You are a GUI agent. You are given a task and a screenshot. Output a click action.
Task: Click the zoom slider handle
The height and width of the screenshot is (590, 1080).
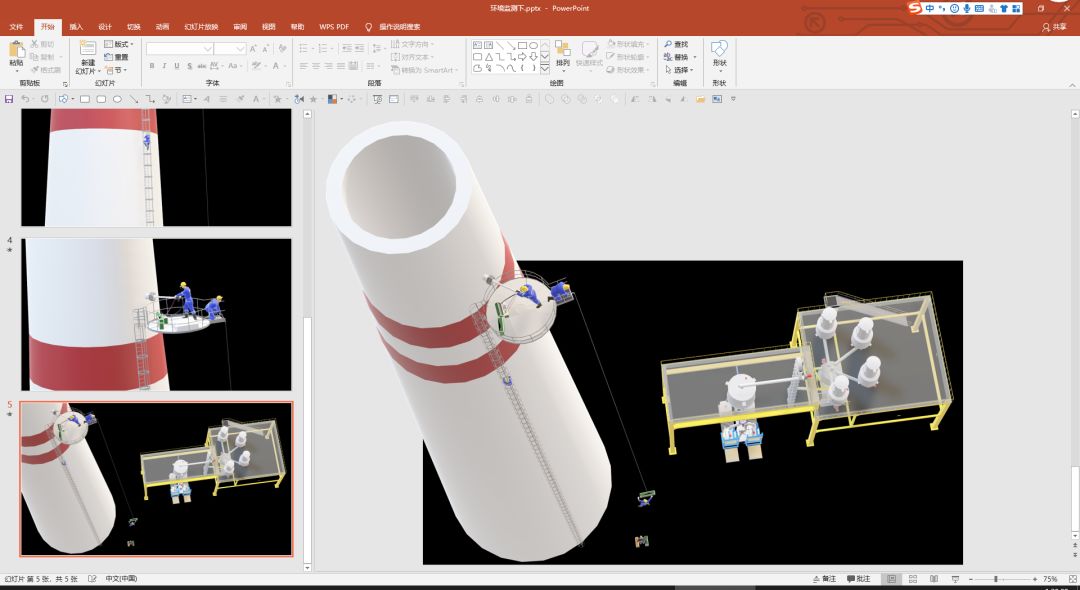tap(995, 579)
